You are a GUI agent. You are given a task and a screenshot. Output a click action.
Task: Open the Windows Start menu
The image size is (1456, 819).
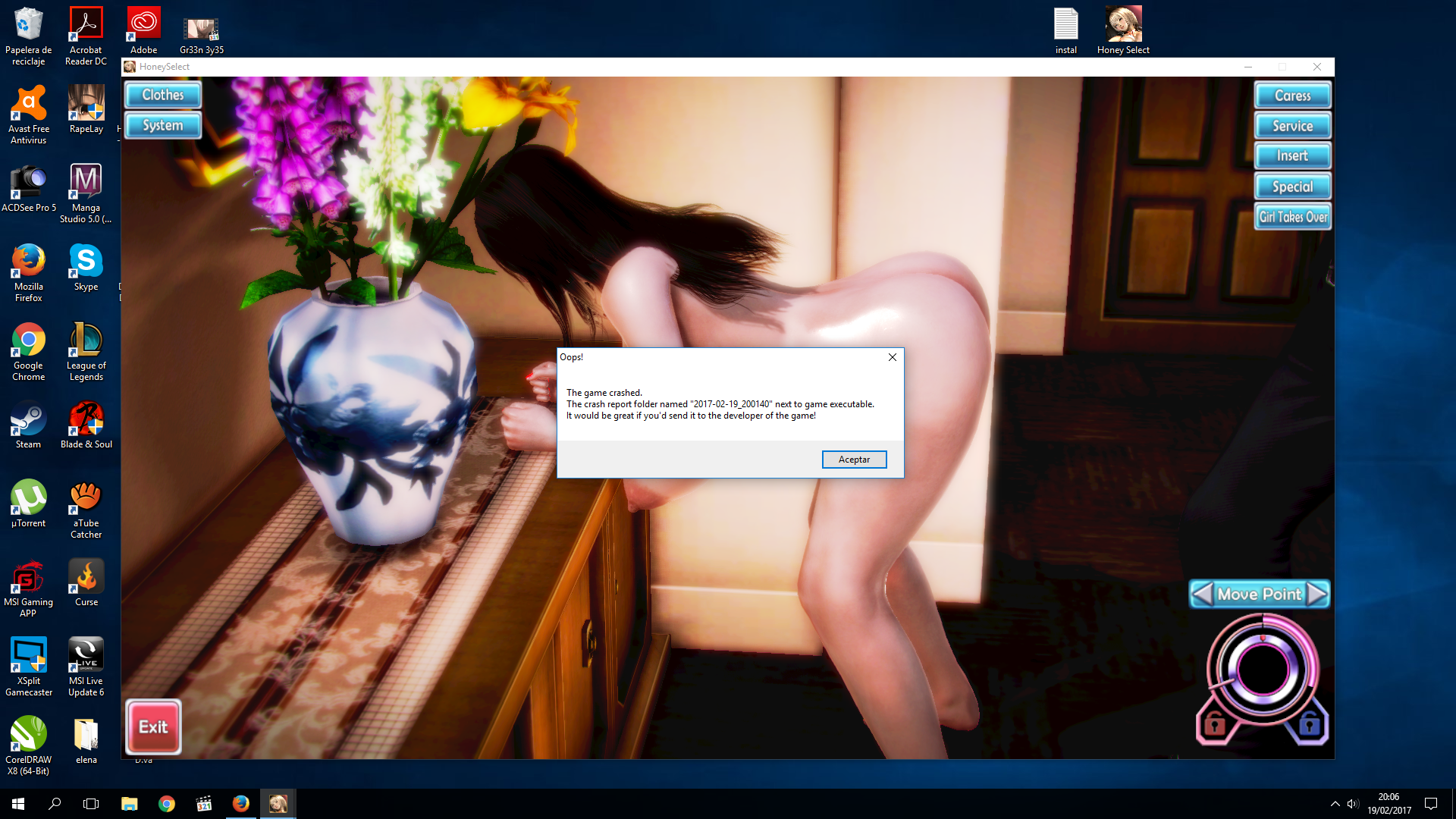click(x=18, y=804)
